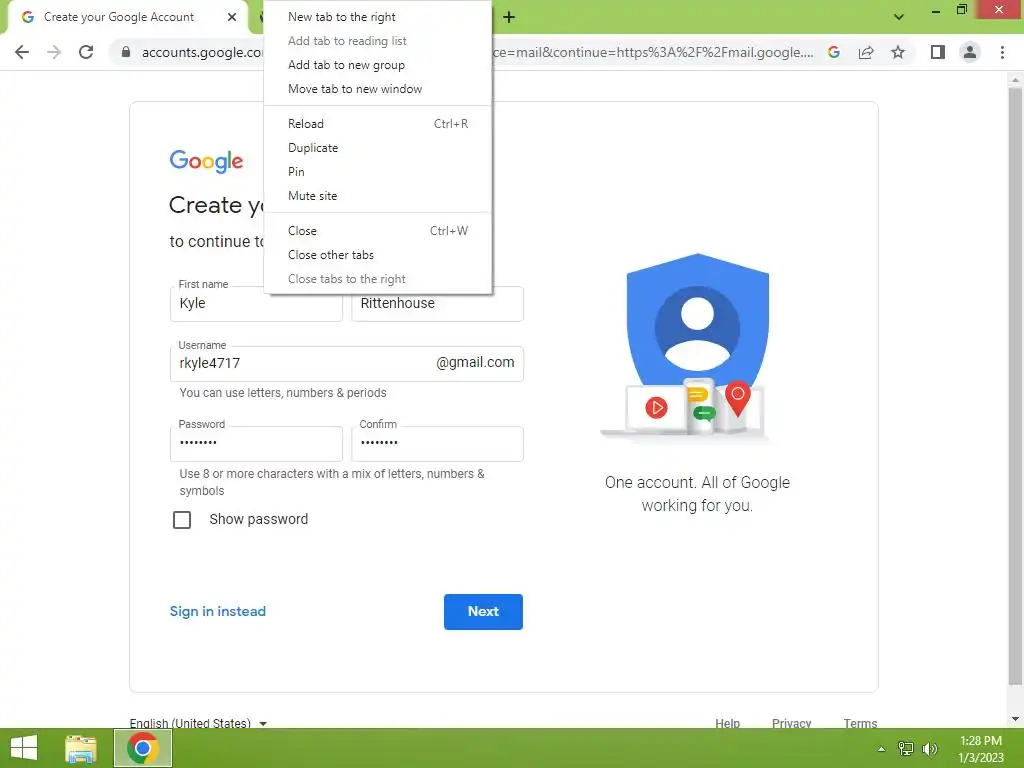Click the address bar URL text

point(653,52)
